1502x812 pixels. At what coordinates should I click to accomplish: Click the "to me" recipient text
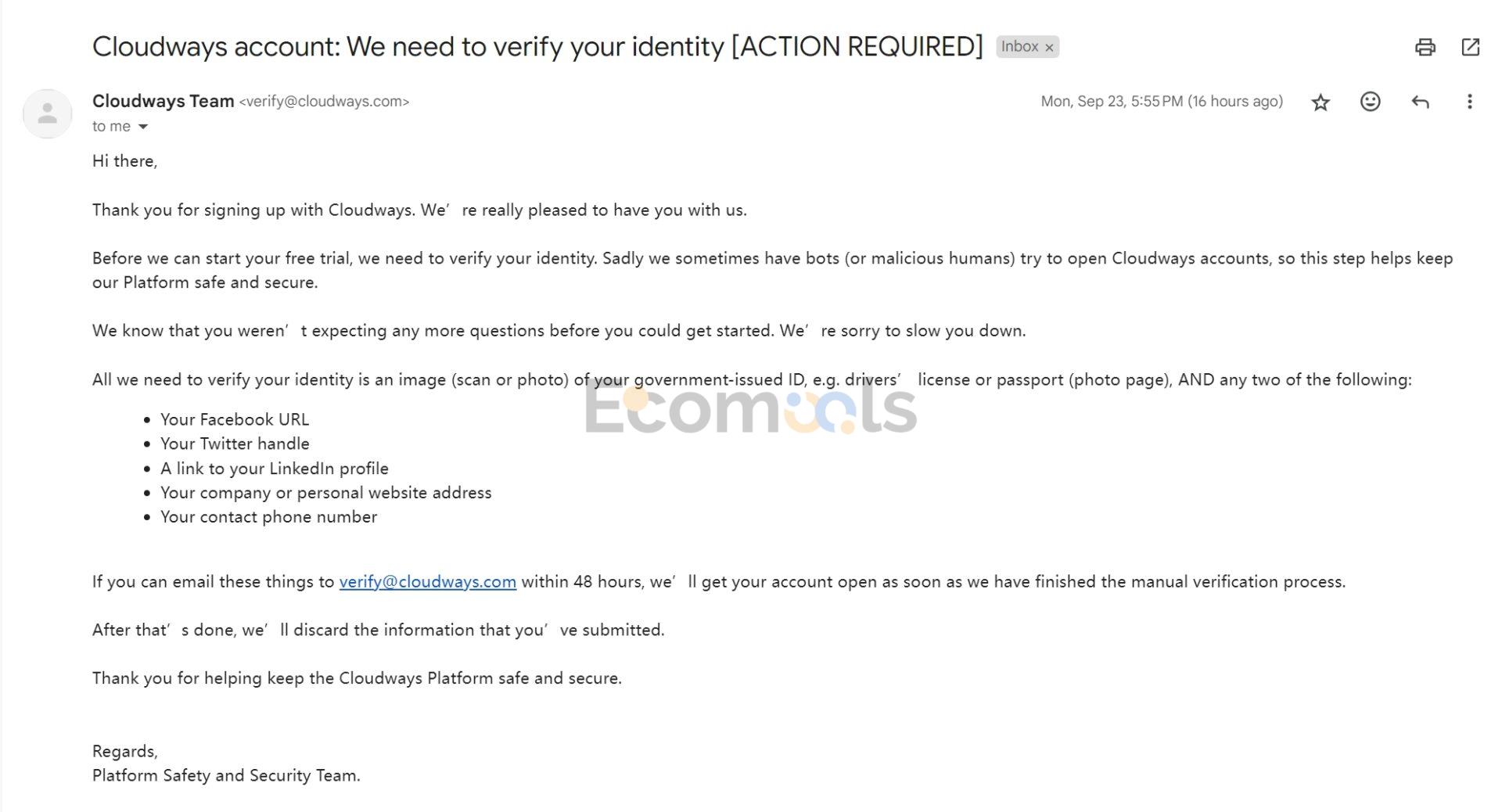pos(111,127)
